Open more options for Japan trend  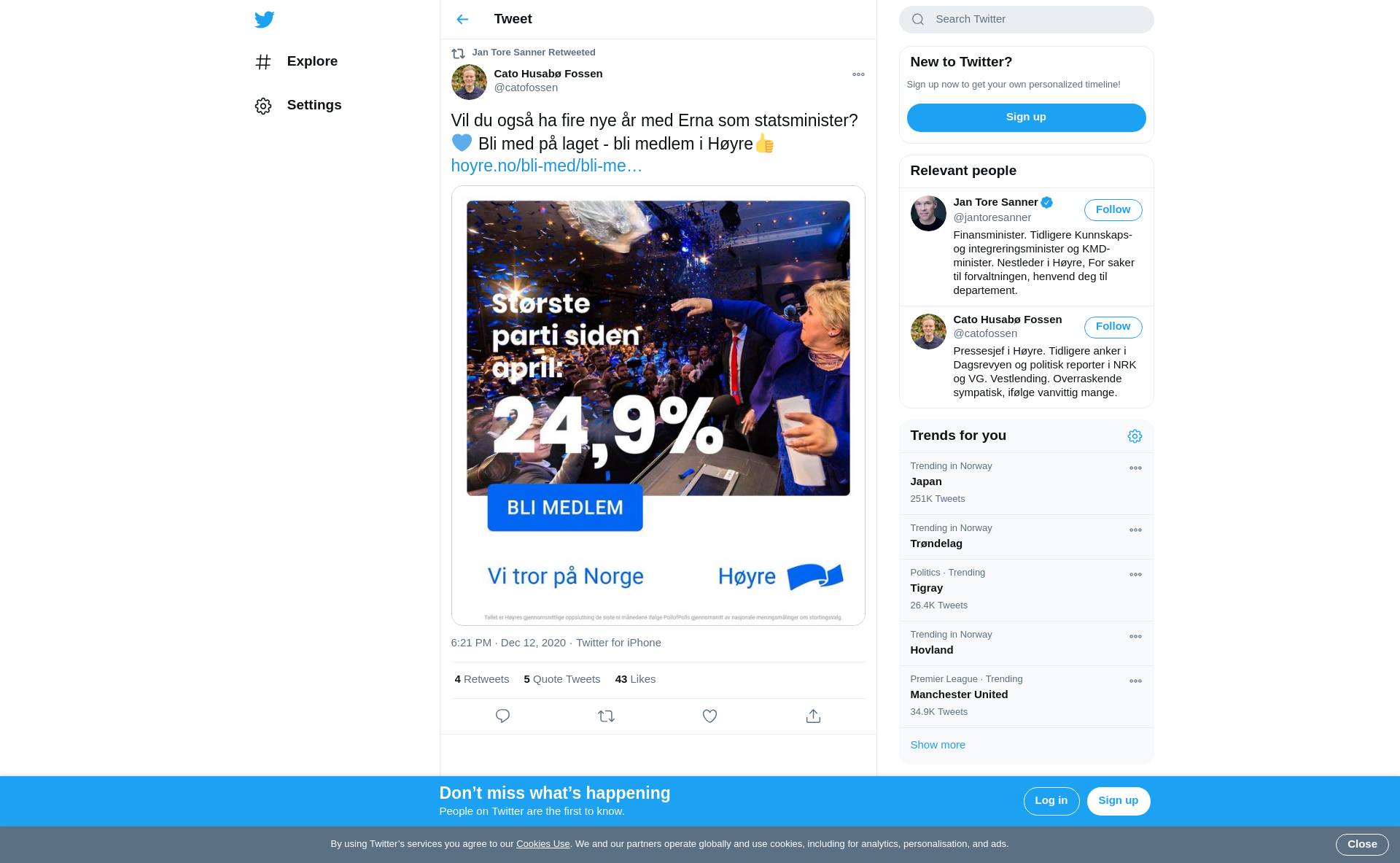[1135, 468]
